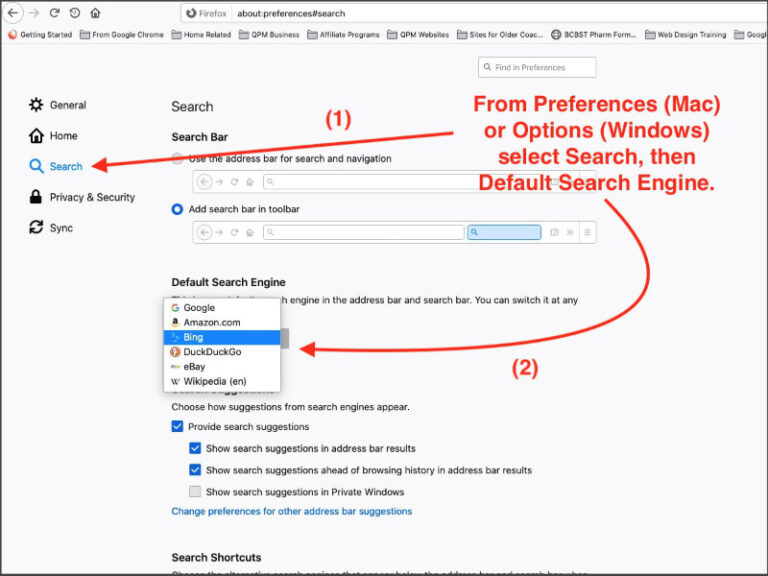
Task: Click the padlock icon for Privacy & Security
Action: [x=36, y=197]
